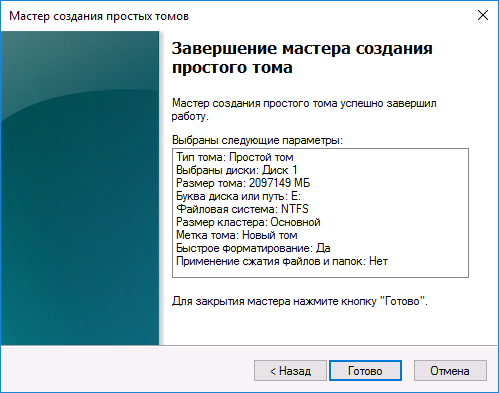Viewport: 499px width, 393px height.
Task: Click empty area below parameters list text
Action: click(x=320, y=272)
